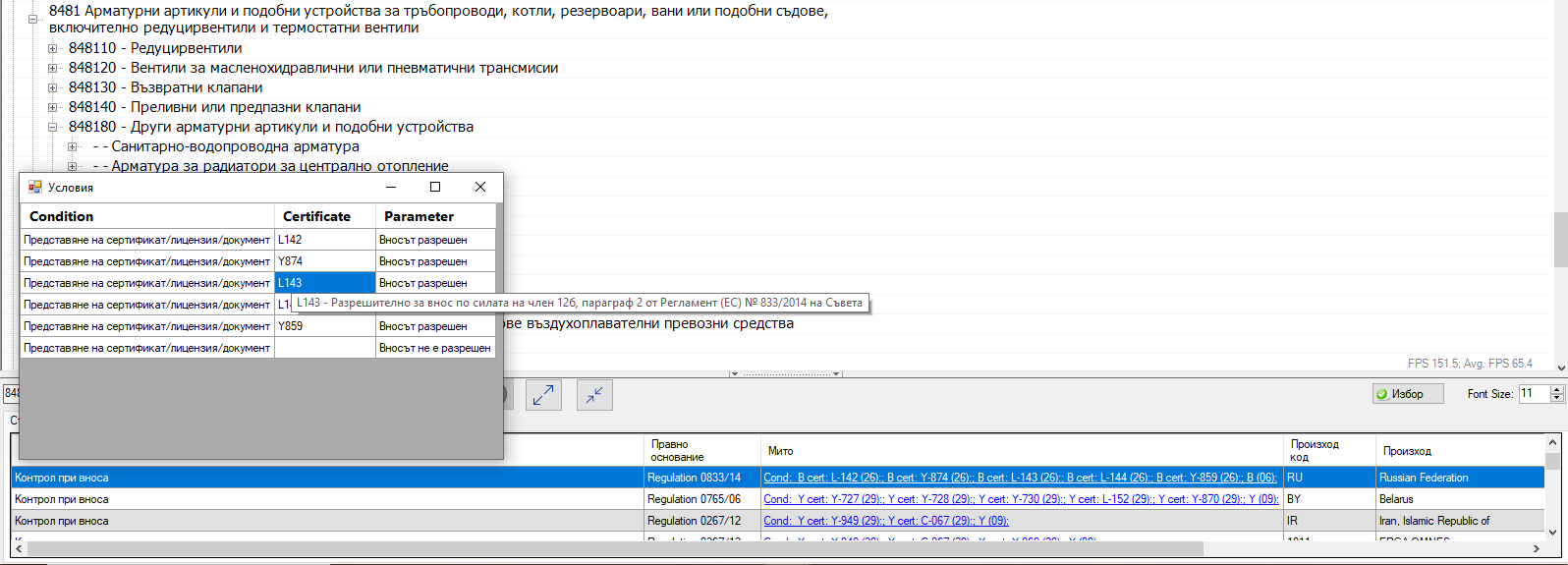This screenshot has height=565, width=1568.
Task: Select tree item 848140 Преливни или предпазни клапани
Action: click(x=214, y=107)
